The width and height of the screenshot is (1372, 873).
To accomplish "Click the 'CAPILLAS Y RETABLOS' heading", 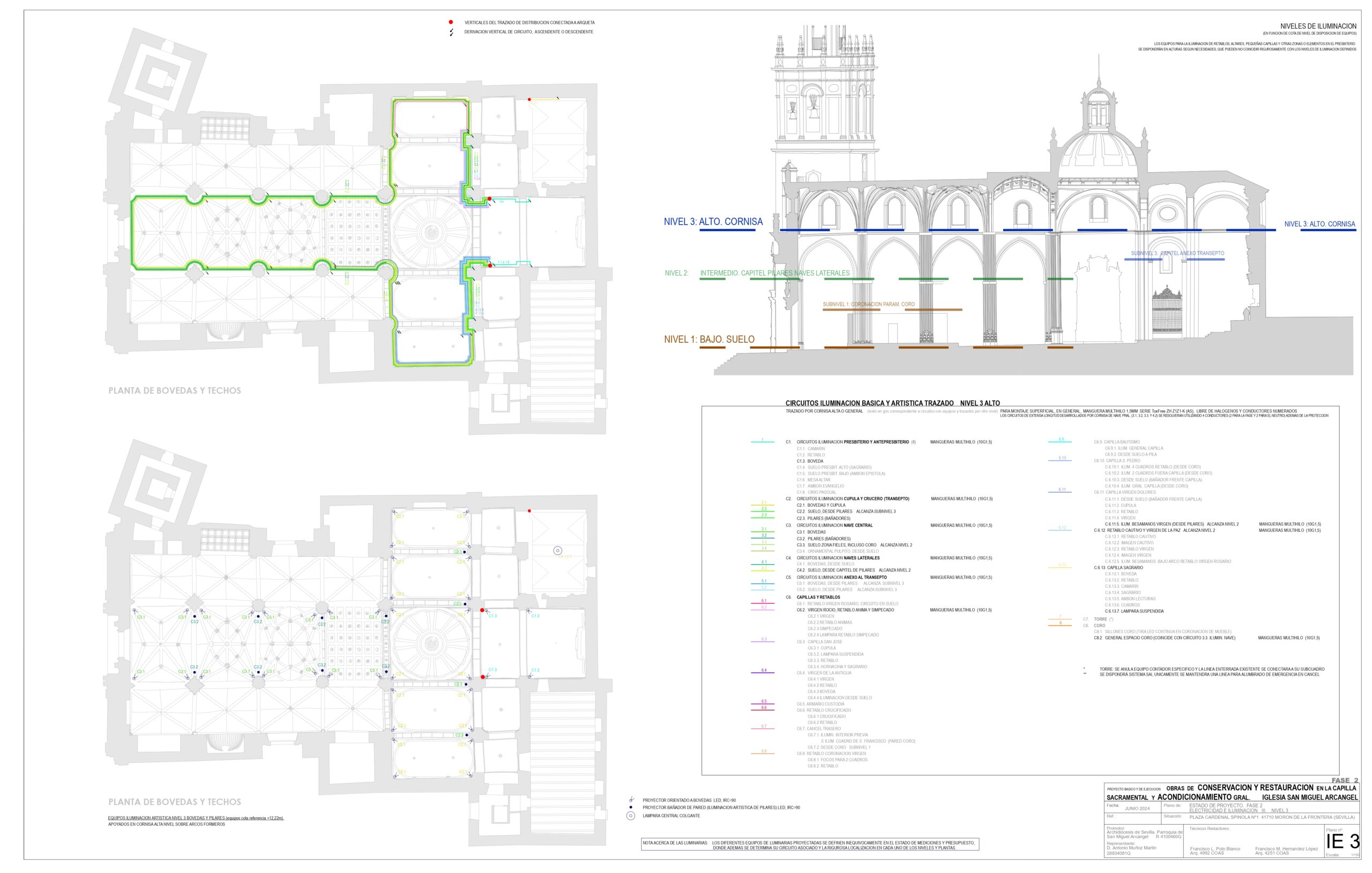I will (818, 597).
